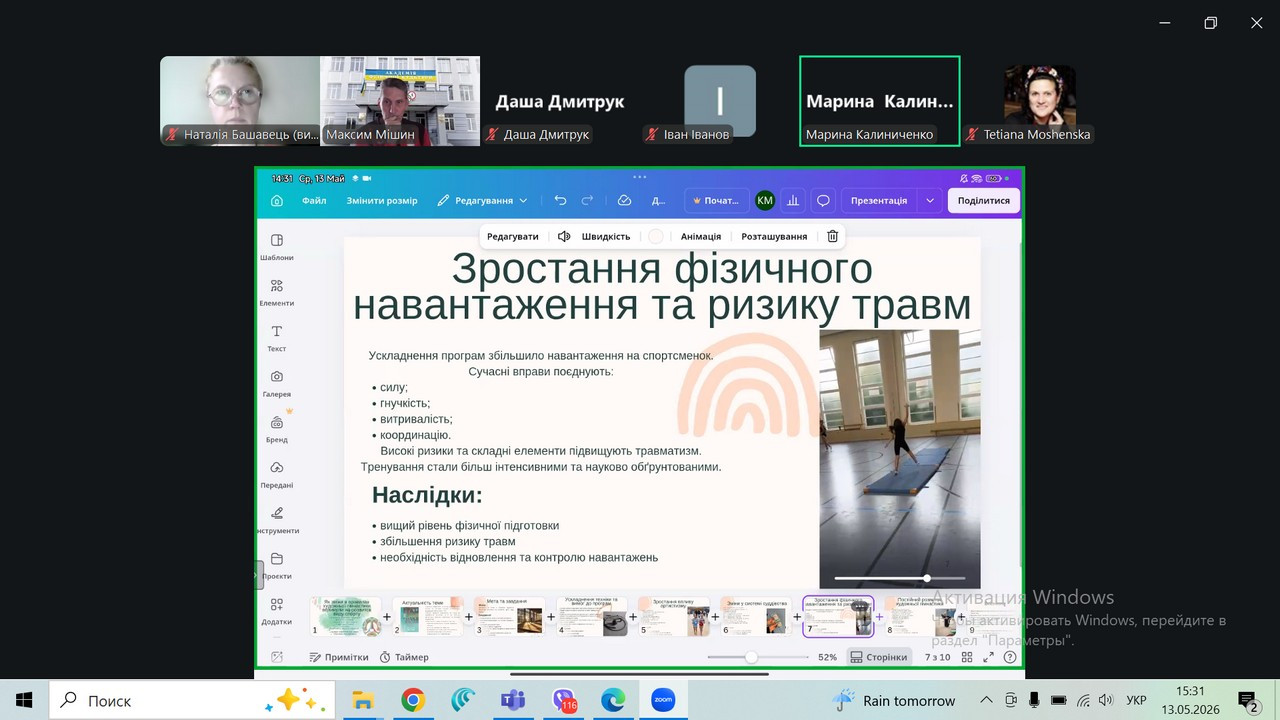This screenshot has height=720, width=1280.
Task: Click the truncated Д... button in top bar
Action: pyautogui.click(x=659, y=200)
